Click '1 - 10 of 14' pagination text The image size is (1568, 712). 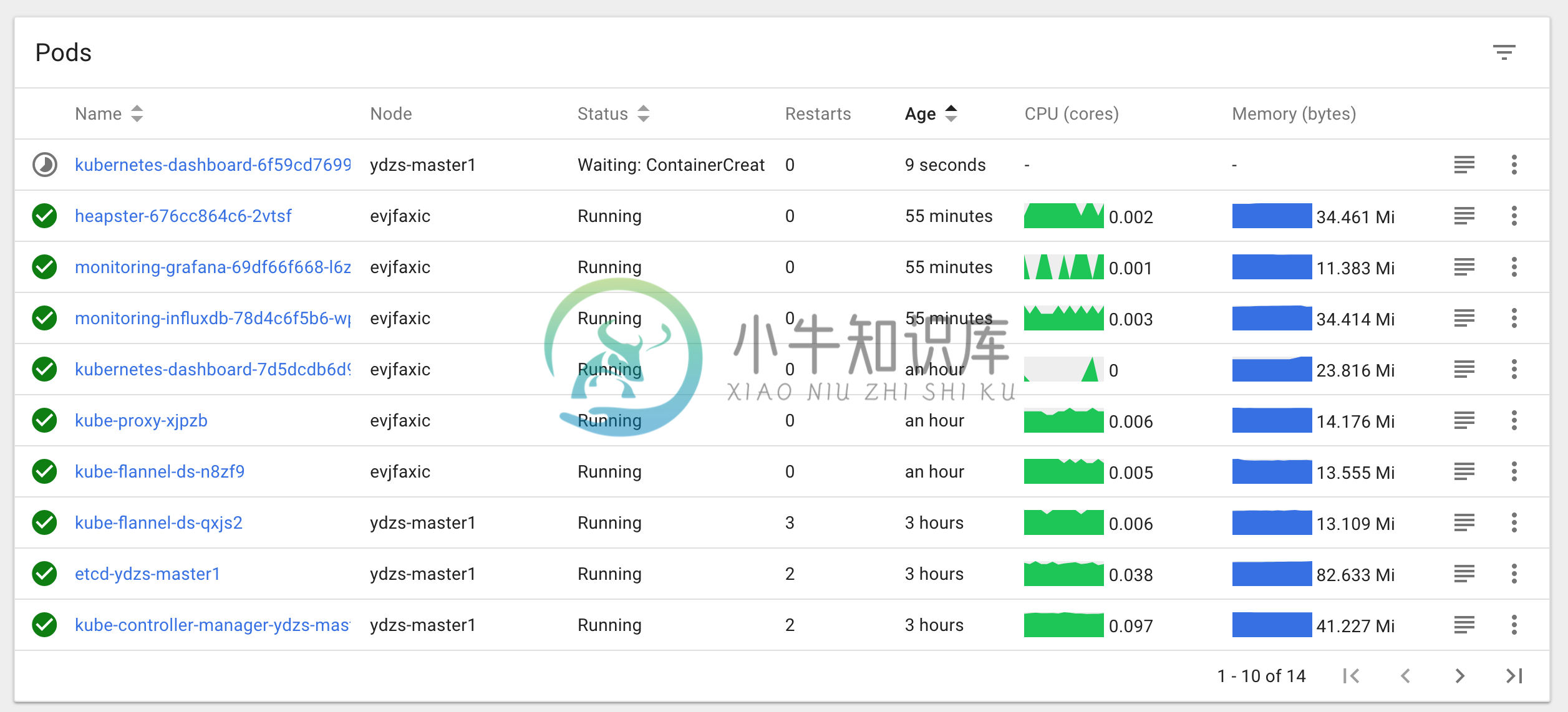(1261, 676)
